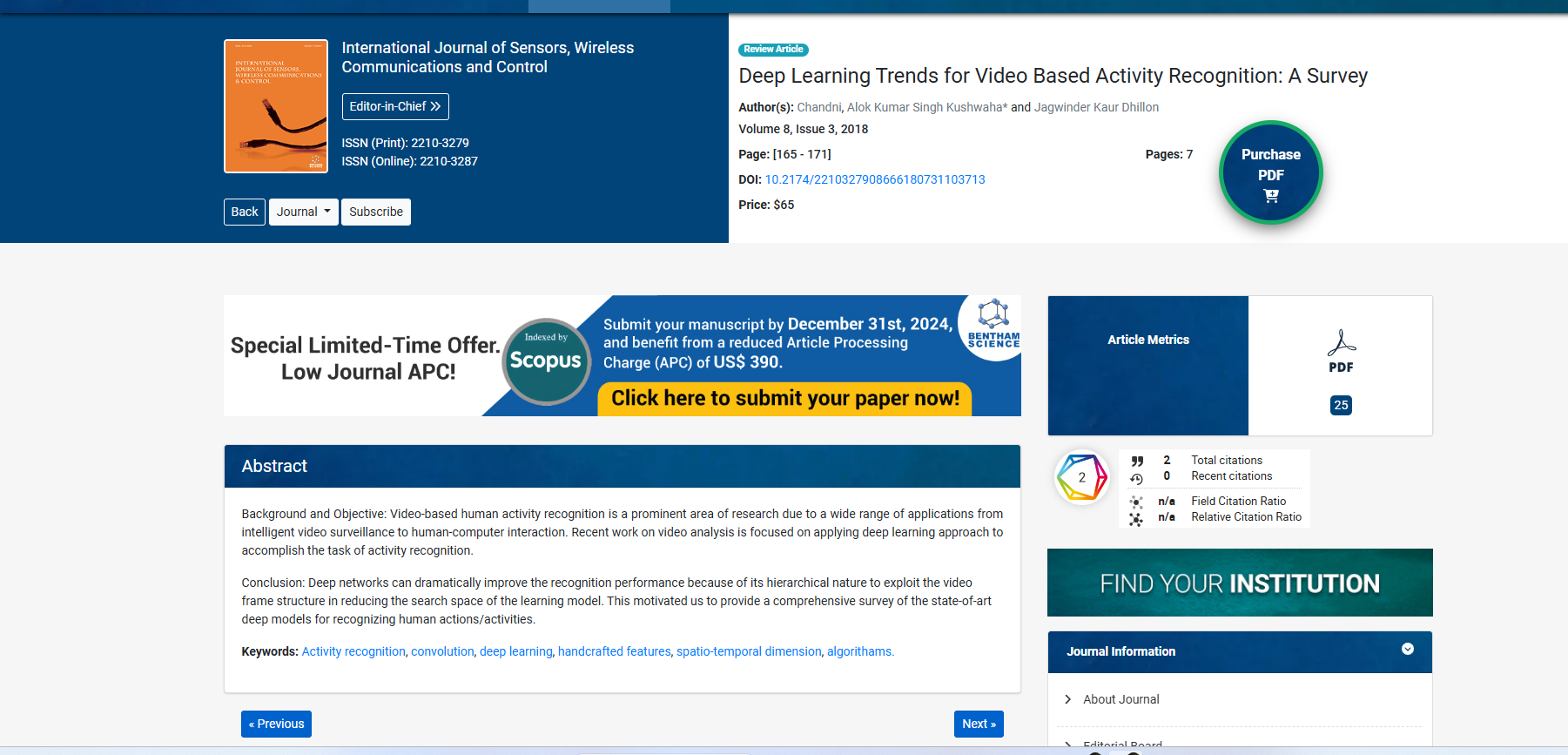Click the deep learning keyword link

(x=515, y=651)
